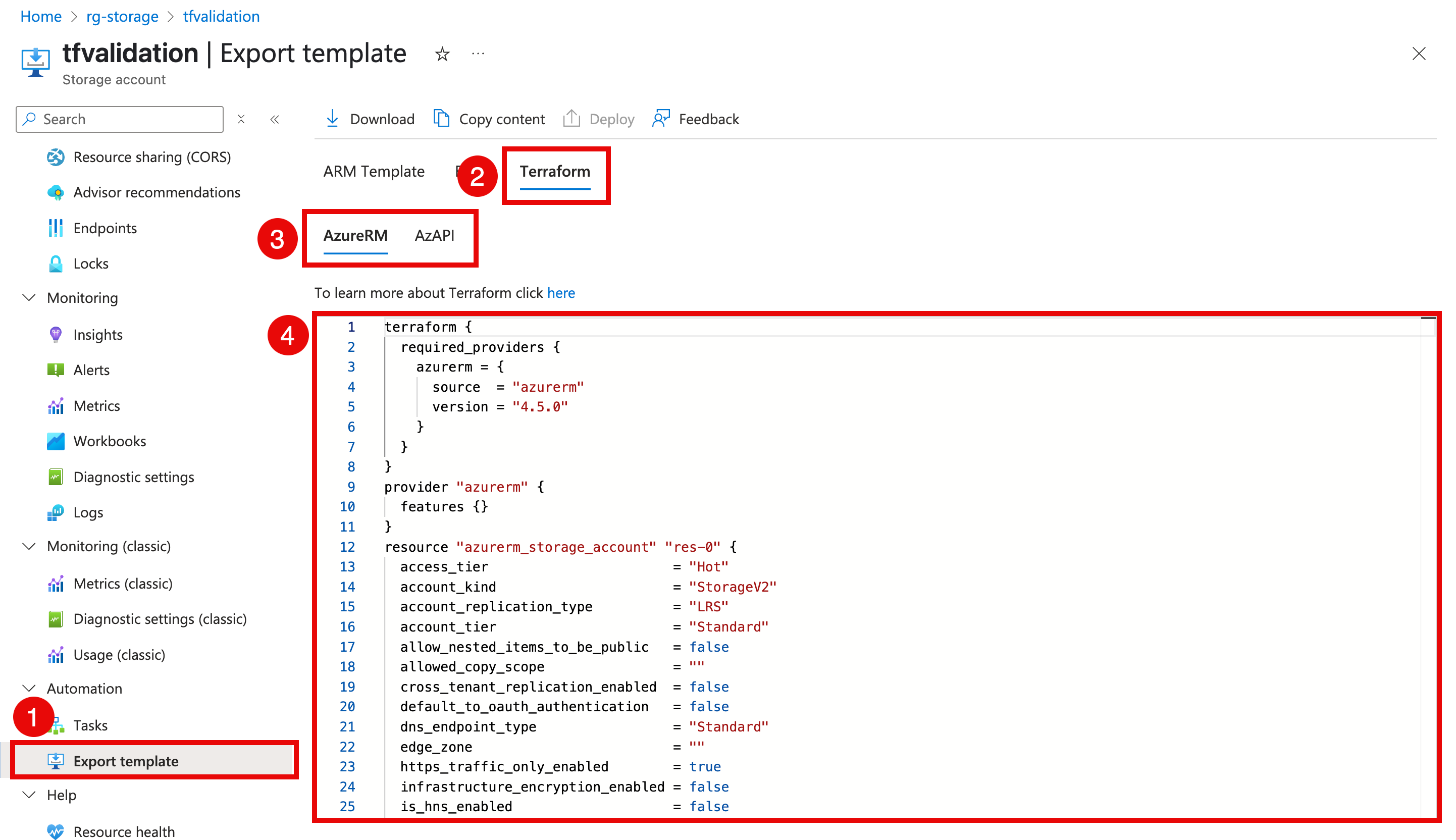Click the Endpoints icon

(x=56, y=228)
